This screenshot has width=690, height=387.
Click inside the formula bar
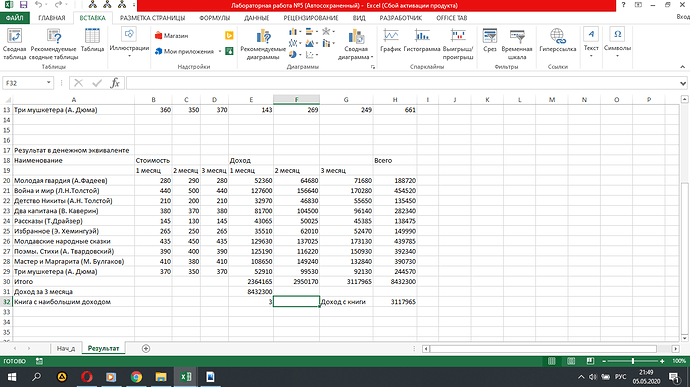pyautogui.click(x=403, y=83)
